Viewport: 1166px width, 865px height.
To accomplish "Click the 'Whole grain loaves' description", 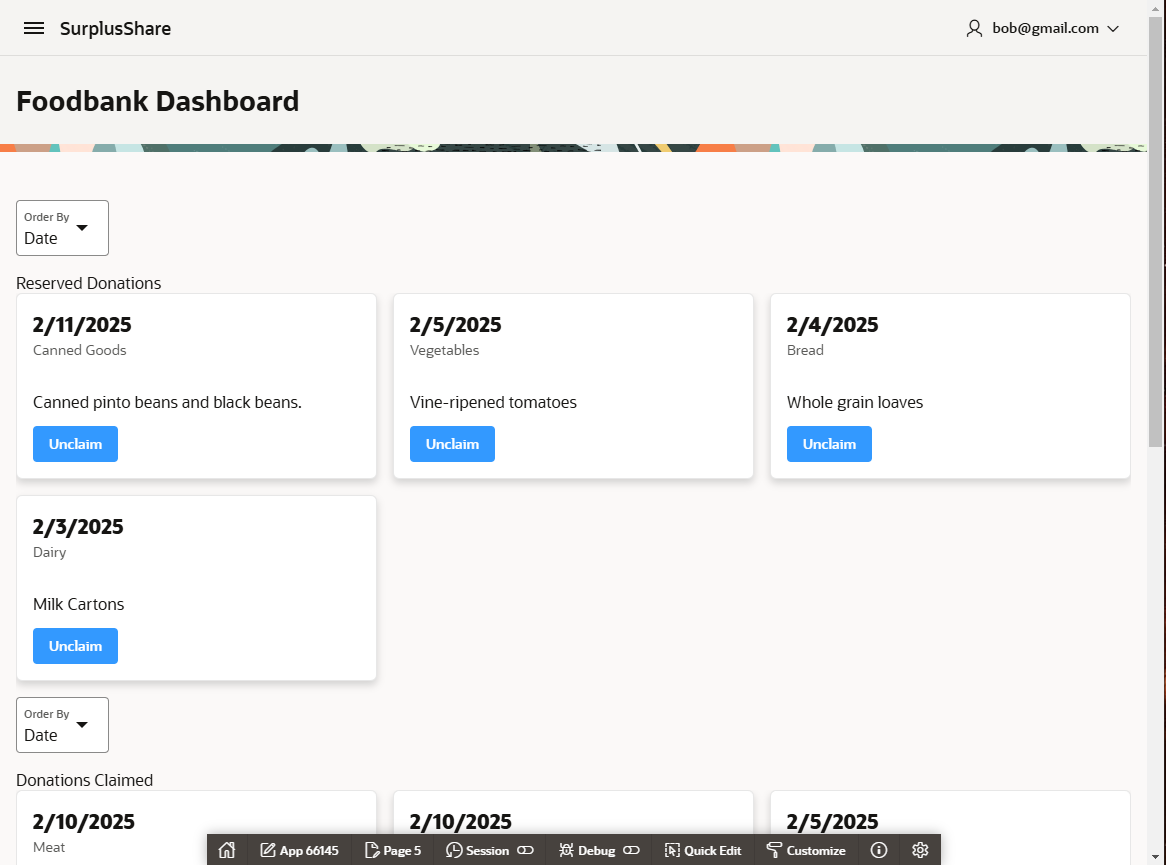I will [x=855, y=402].
